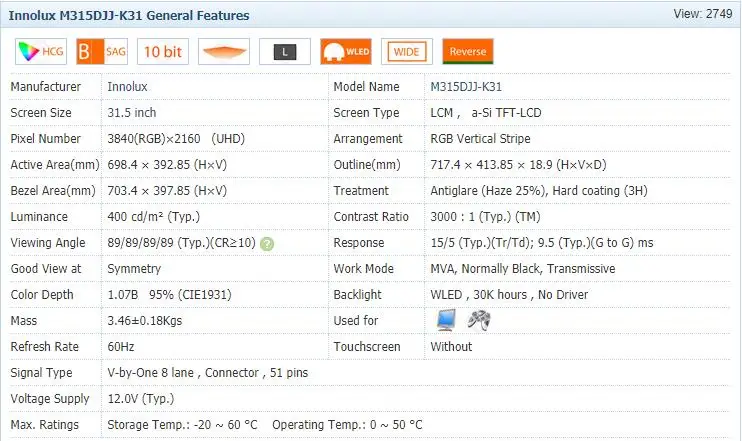Click the 15/5 (Typ.)(Tr/Td) response value

542,243
